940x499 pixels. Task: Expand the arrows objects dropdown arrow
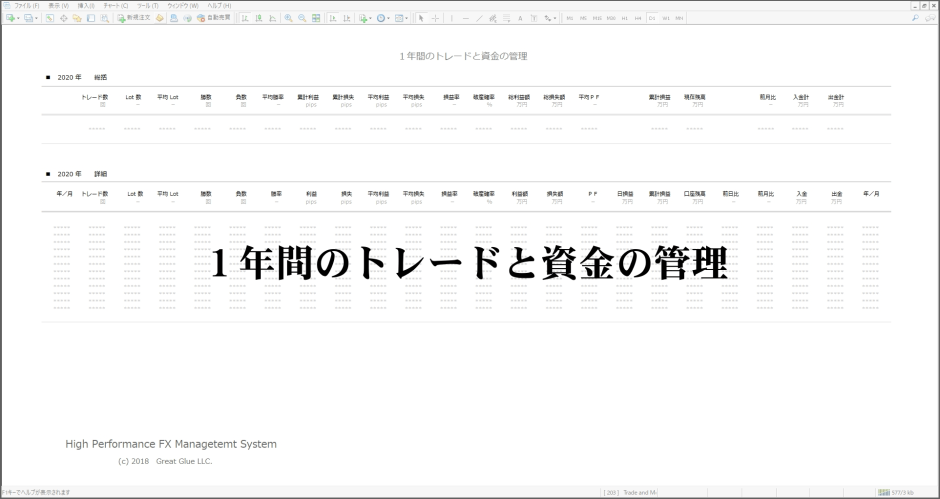[x=555, y=18]
